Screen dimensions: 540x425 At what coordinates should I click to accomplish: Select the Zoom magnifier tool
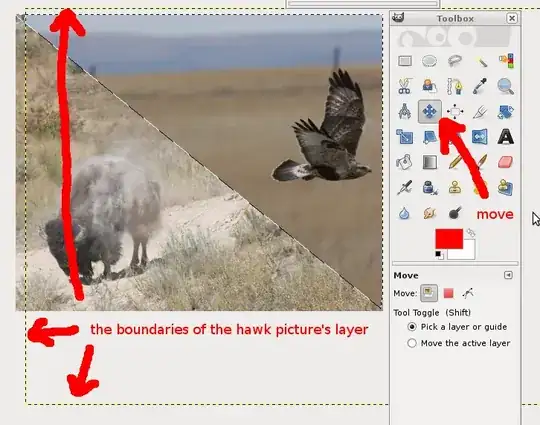505,86
